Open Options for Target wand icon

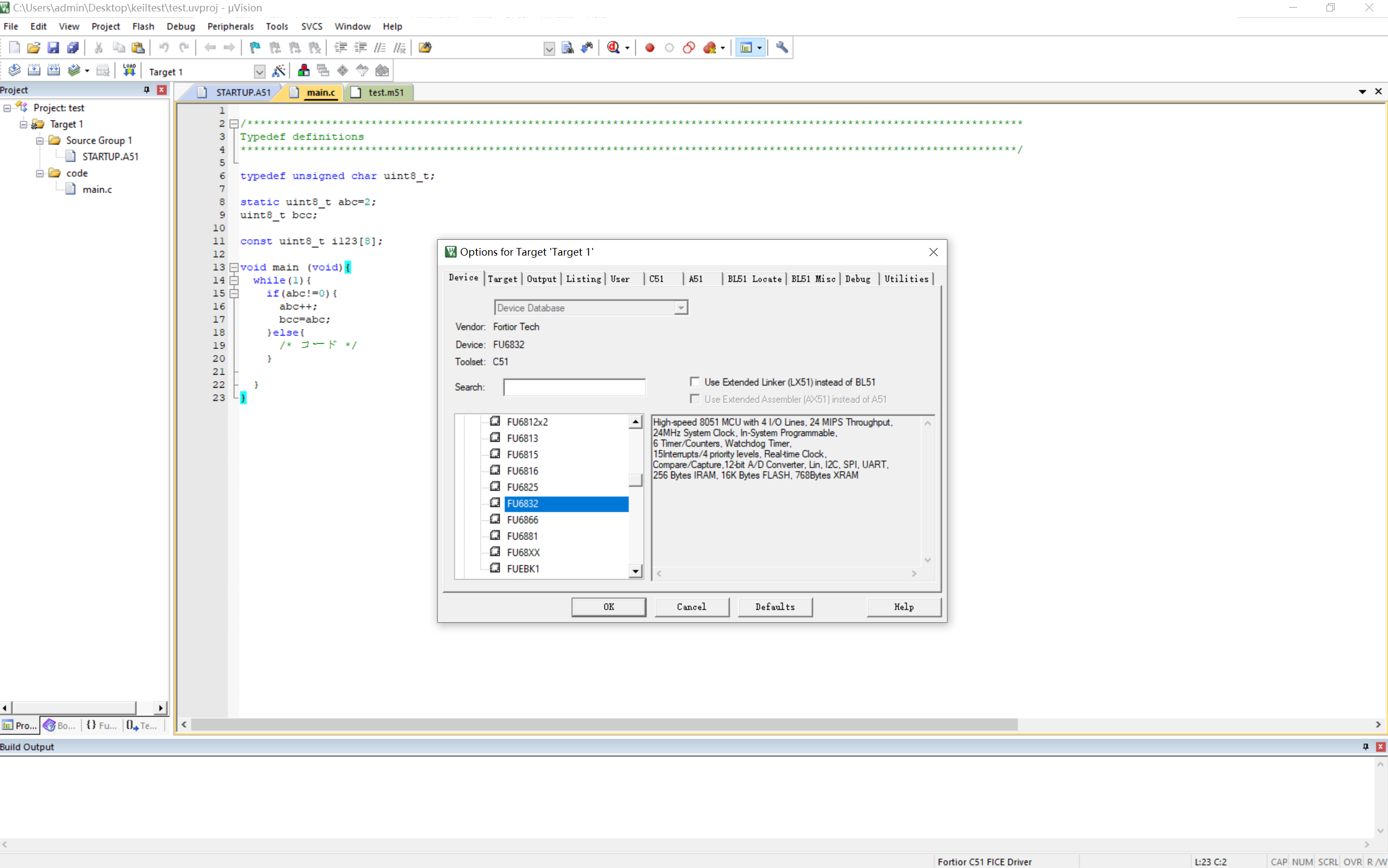click(x=278, y=71)
